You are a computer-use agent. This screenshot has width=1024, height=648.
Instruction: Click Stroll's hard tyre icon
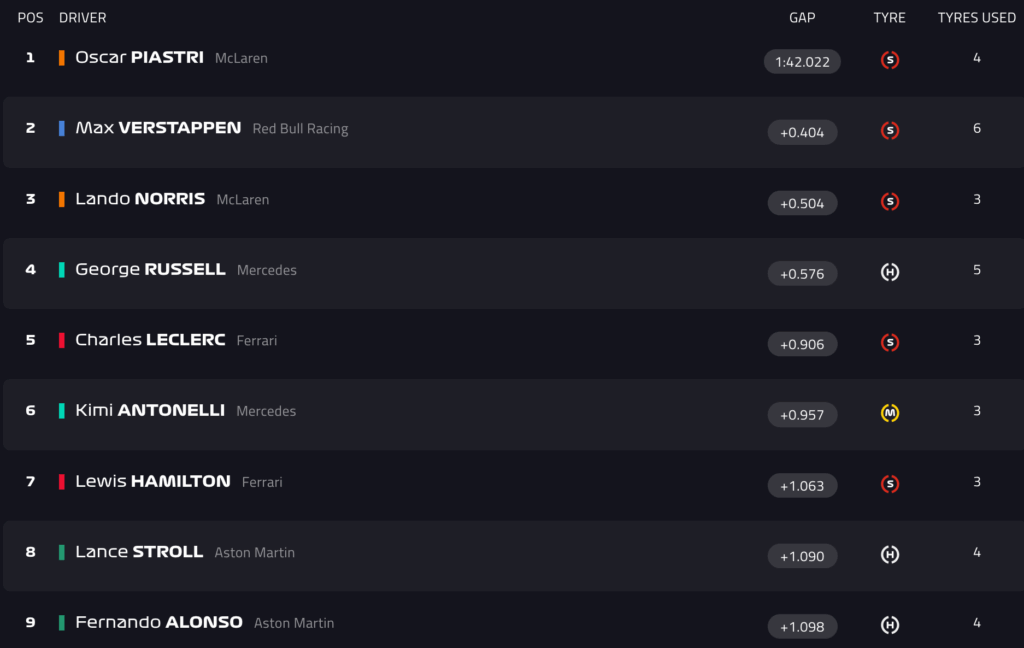coord(889,554)
